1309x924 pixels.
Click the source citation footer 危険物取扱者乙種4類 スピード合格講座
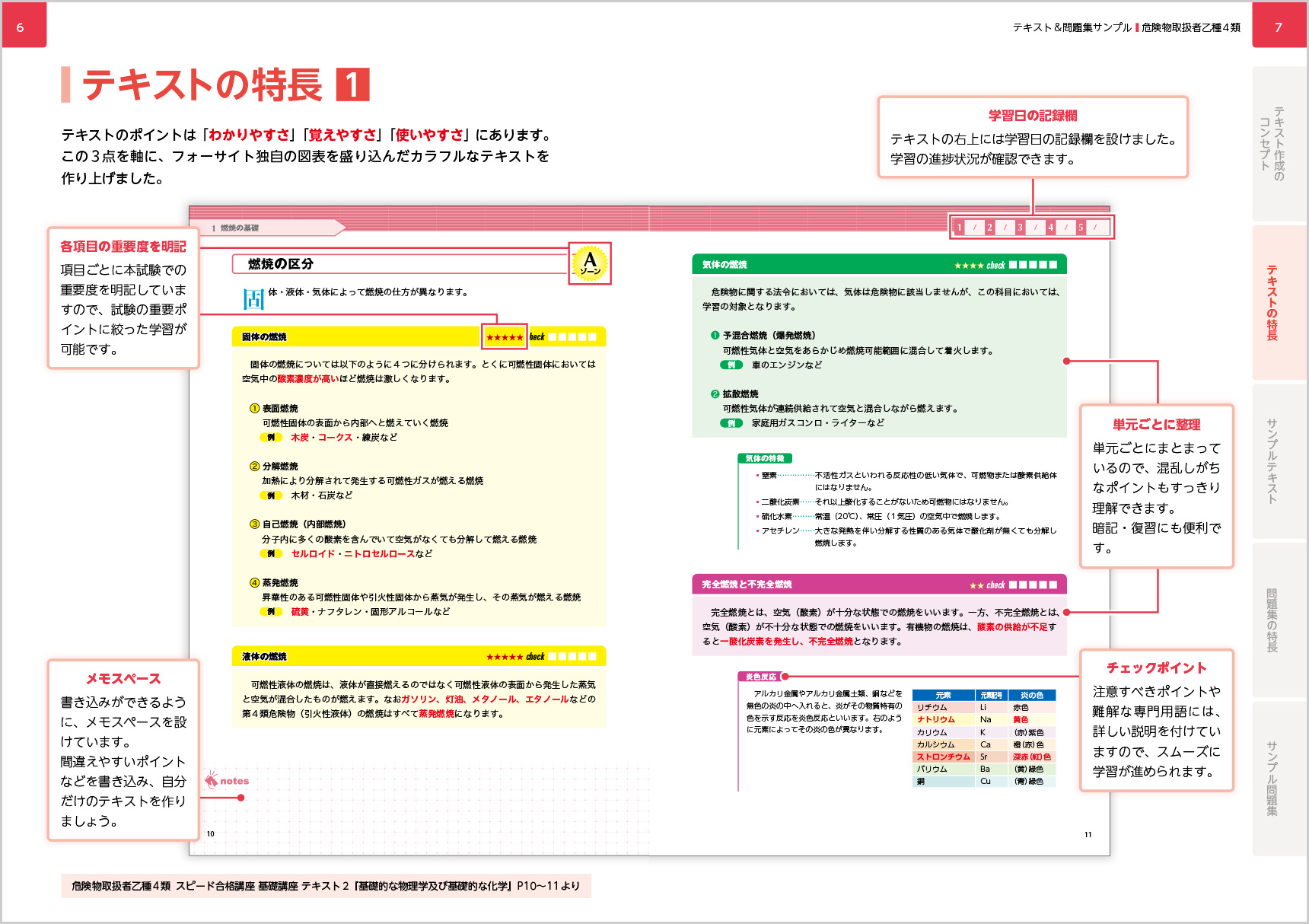click(326, 886)
